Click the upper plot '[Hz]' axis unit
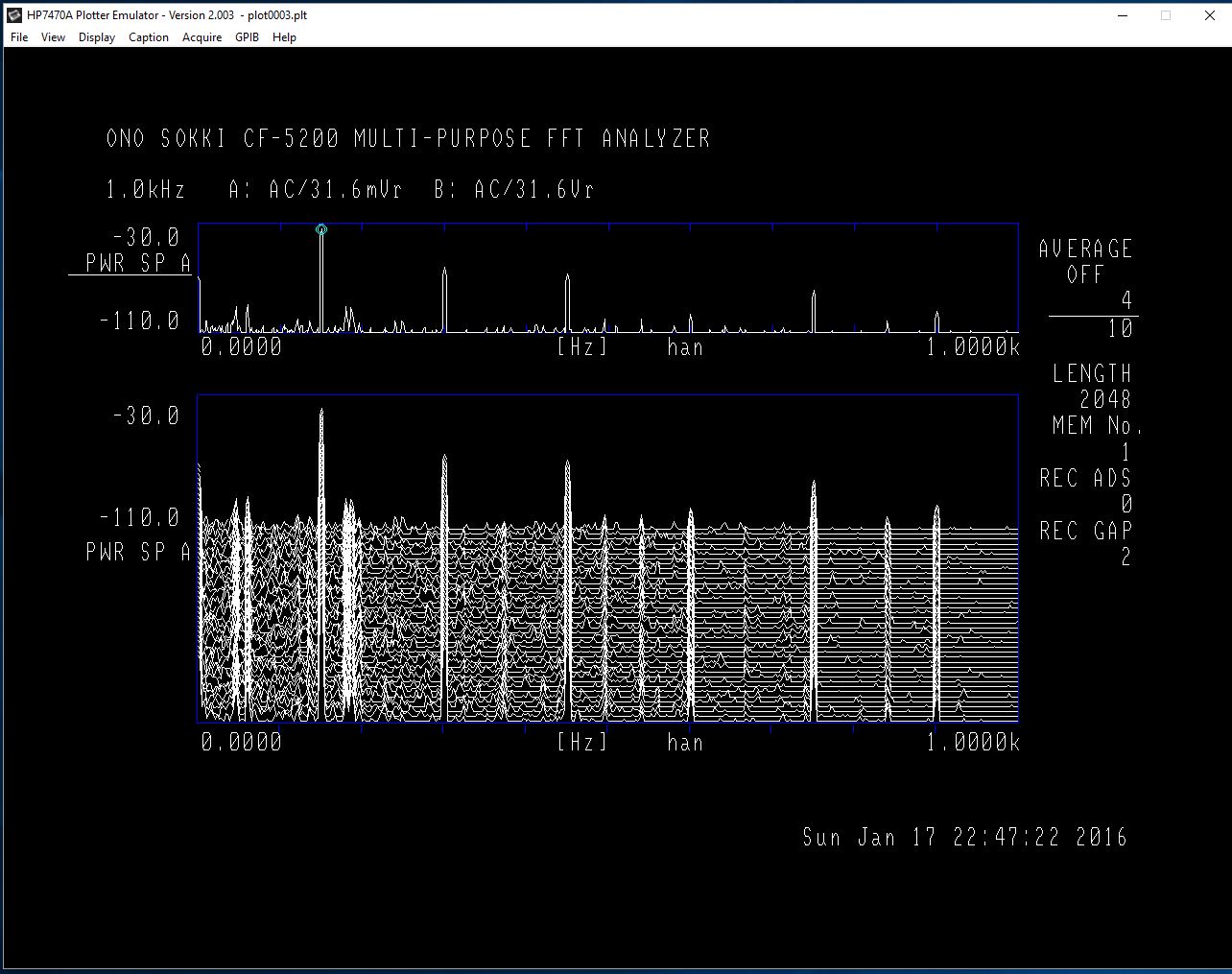1232x974 pixels. coord(582,347)
